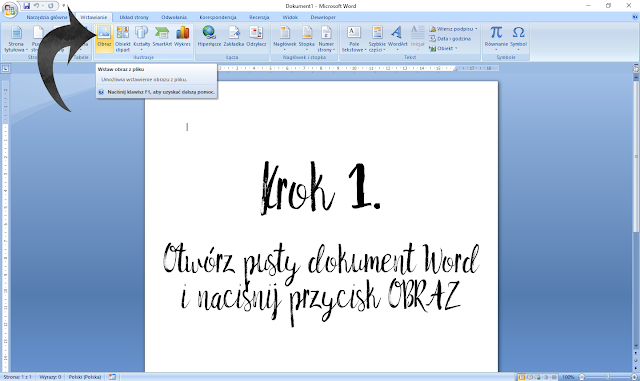This screenshot has height=381, width=640.
Task: Toggle the ruler button above vertical scrollbar
Action: (x=636, y=69)
